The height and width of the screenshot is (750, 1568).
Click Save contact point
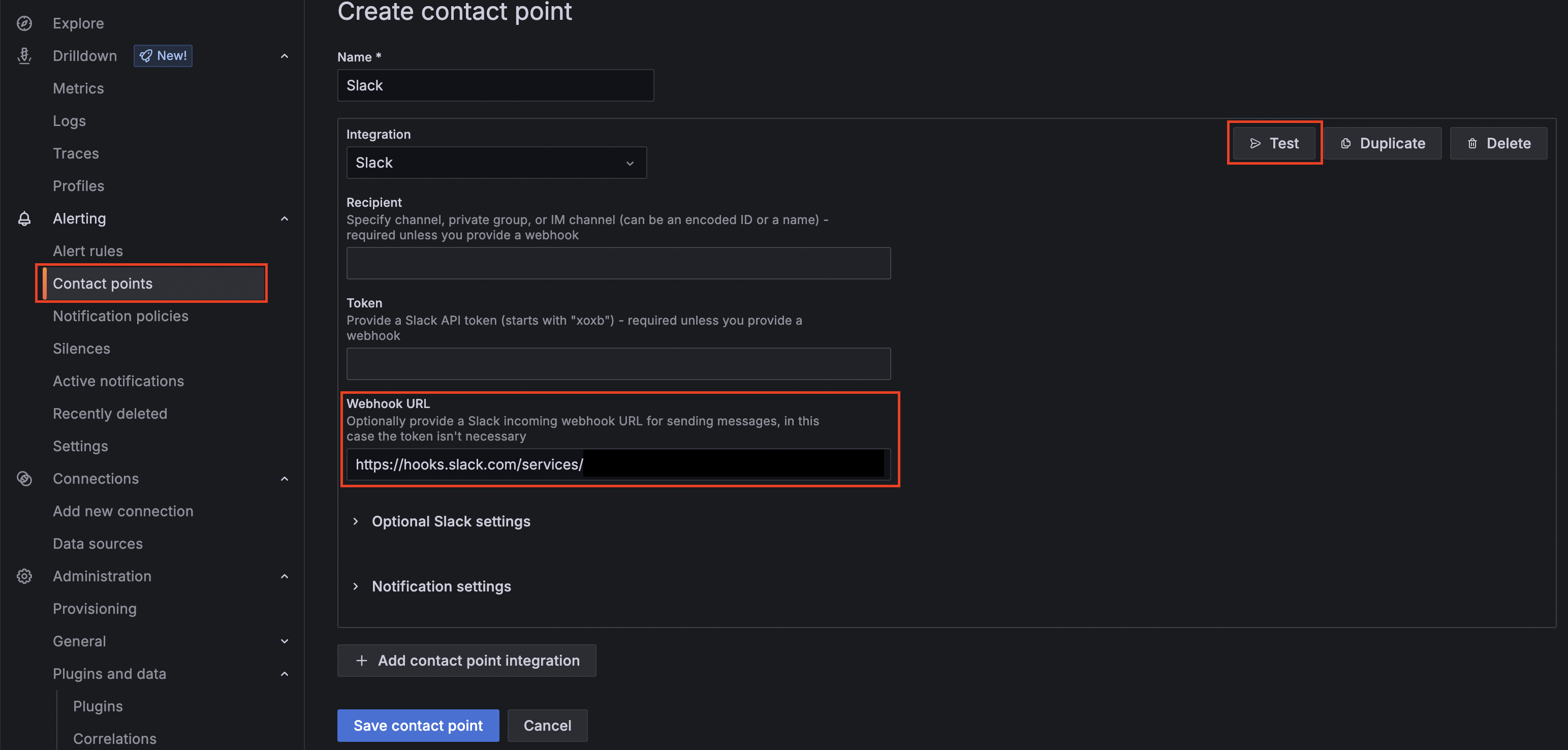[x=418, y=726]
